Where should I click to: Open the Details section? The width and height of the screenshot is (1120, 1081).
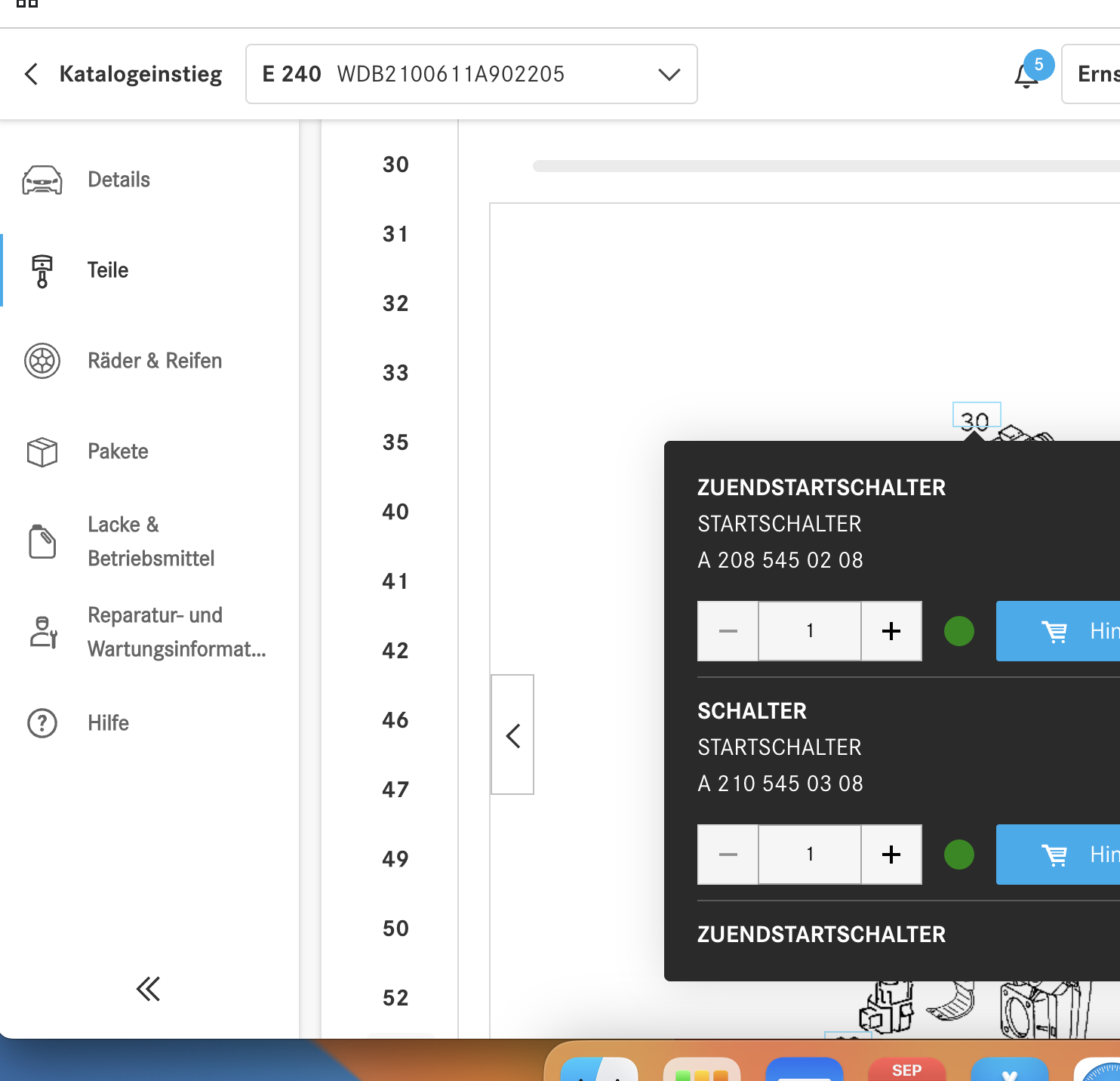pos(119,180)
